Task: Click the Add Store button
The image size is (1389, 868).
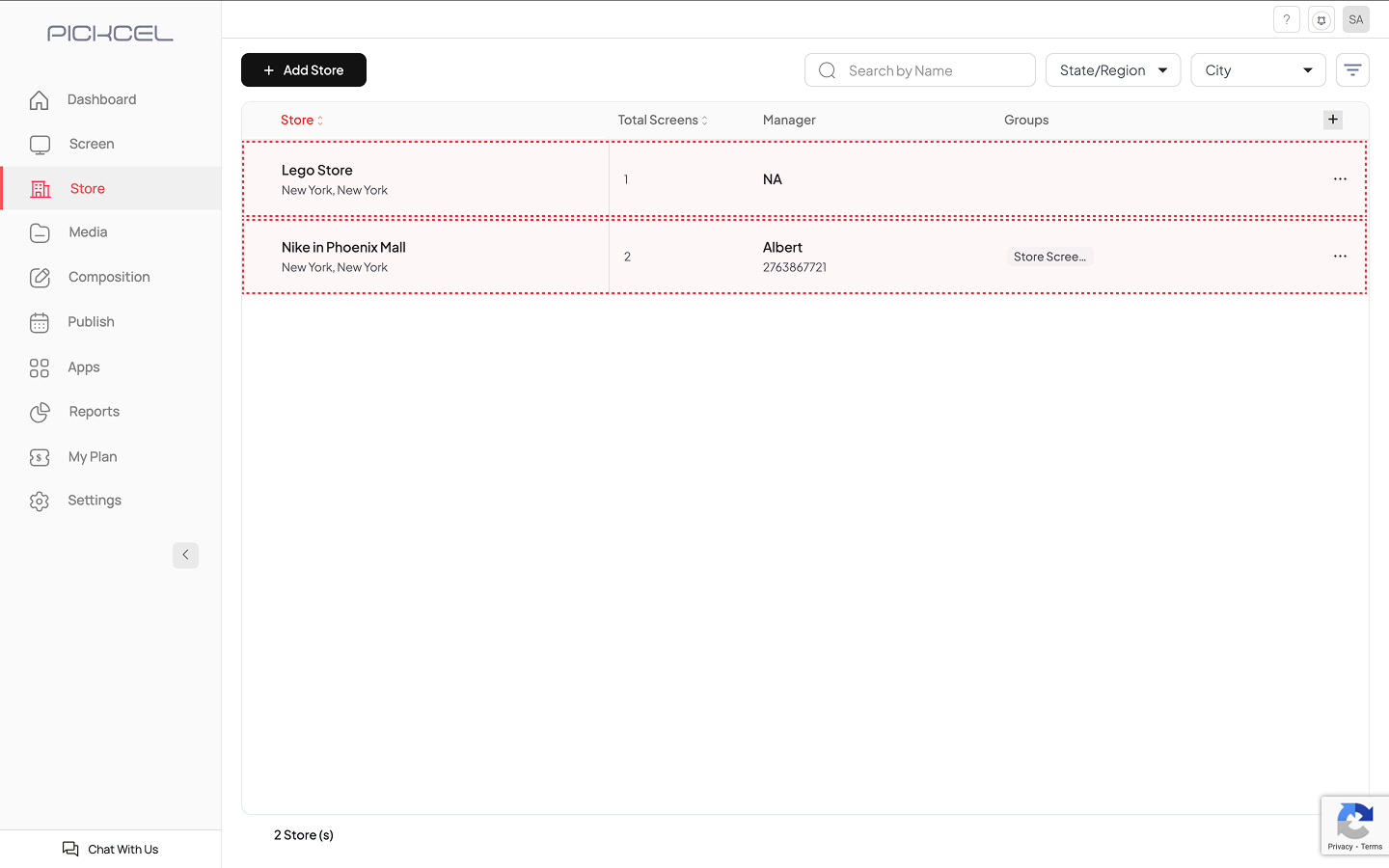Action: pos(304,70)
